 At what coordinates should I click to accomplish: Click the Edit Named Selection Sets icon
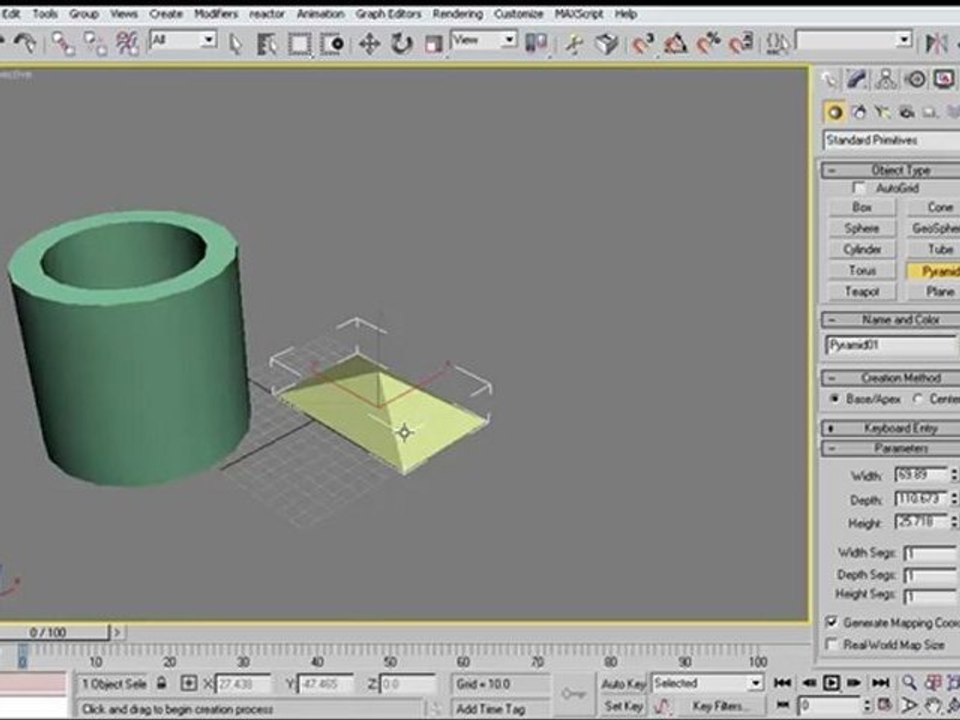pyautogui.click(x=778, y=43)
